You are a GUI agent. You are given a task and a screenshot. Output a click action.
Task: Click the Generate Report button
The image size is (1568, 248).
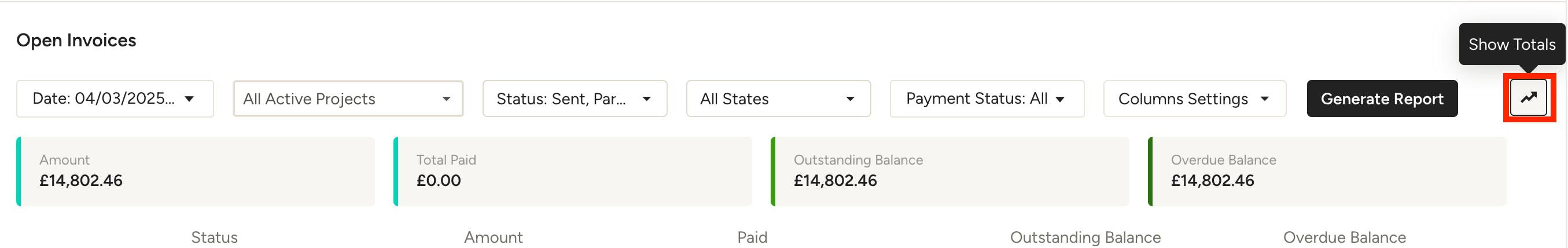[x=1382, y=99]
